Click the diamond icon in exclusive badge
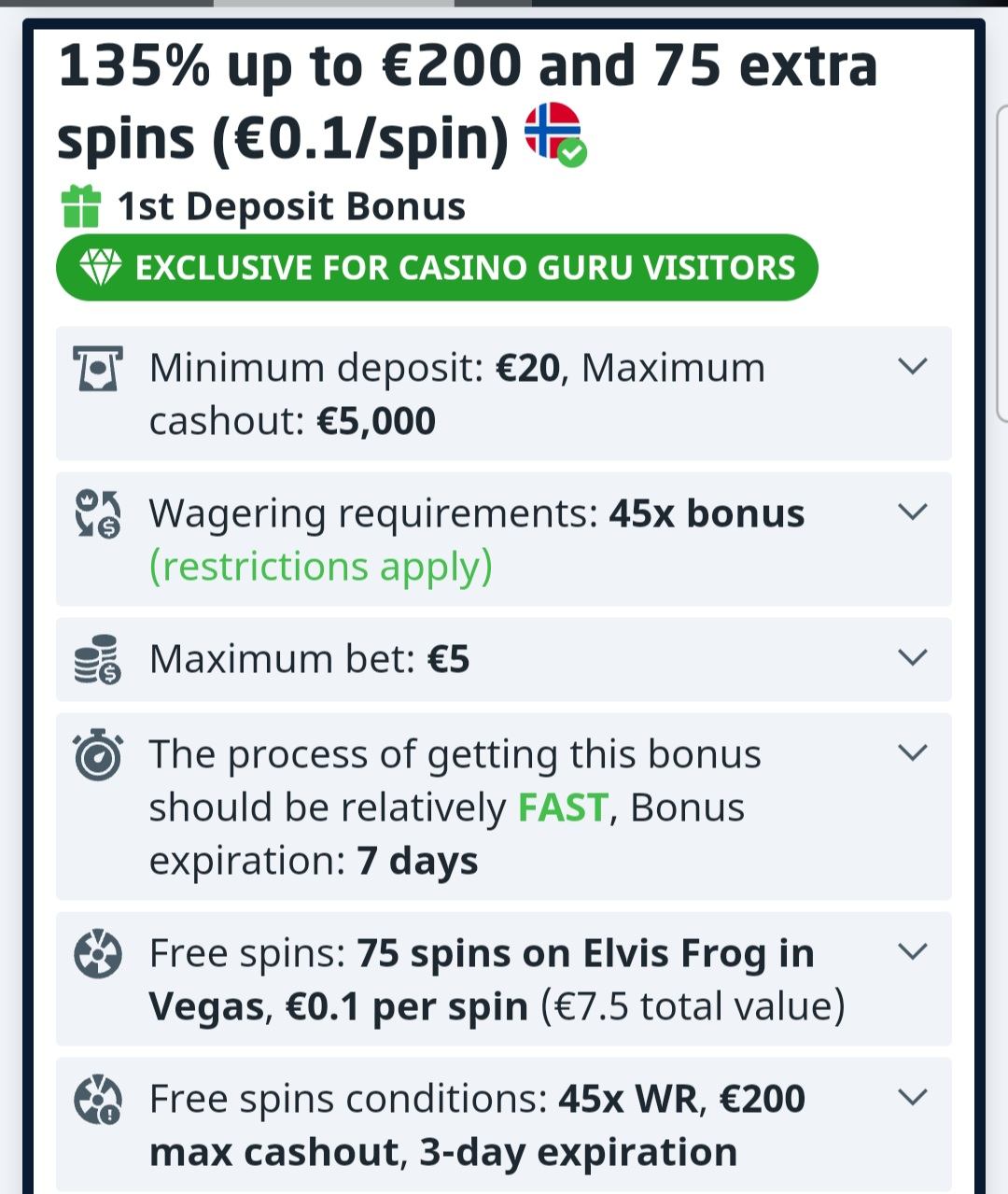Screen dimensions: 1008x1194 point(100,268)
